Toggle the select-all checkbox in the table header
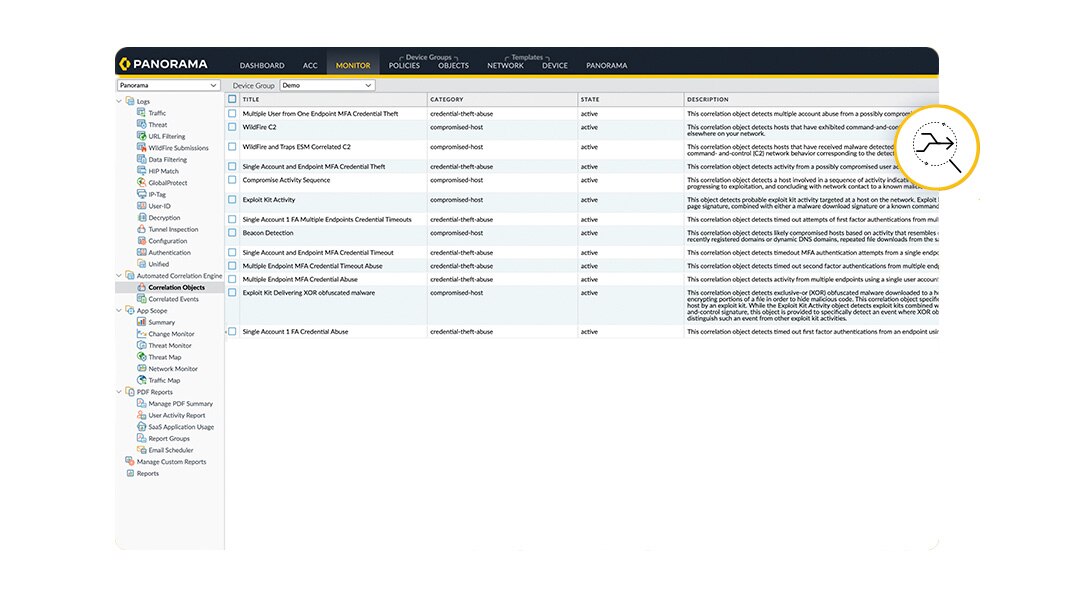The width and height of the screenshot is (1067, 593). click(233, 99)
